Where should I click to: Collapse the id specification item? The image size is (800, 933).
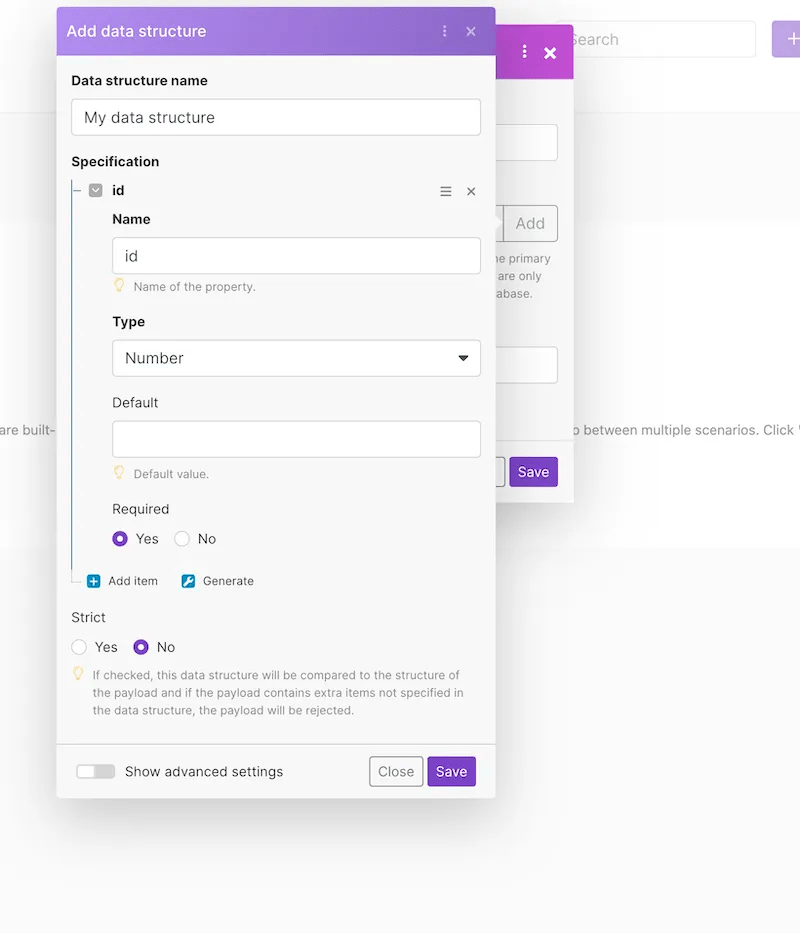76,190
